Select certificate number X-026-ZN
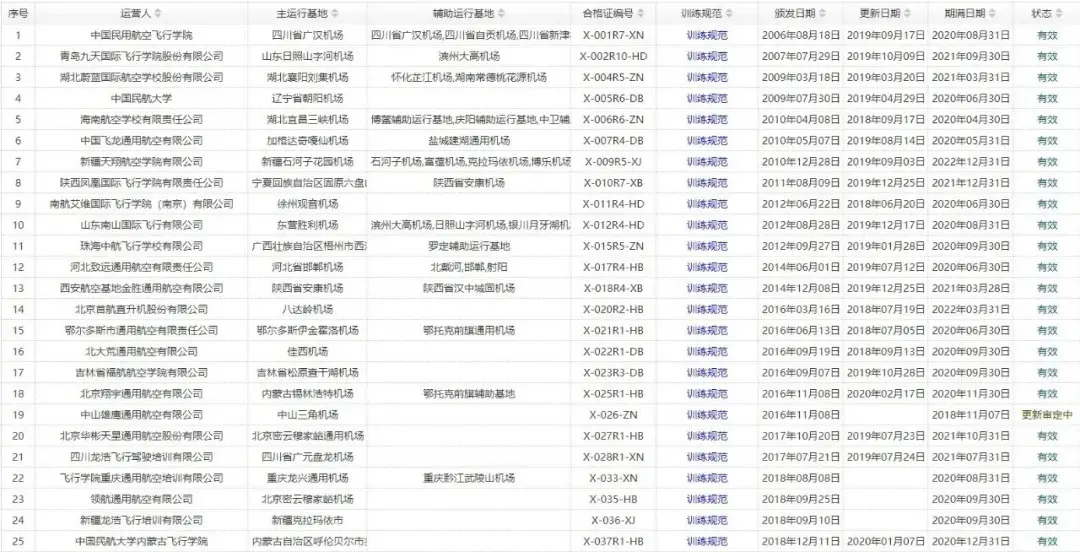This screenshot has height=552, width=1080. 614,415
